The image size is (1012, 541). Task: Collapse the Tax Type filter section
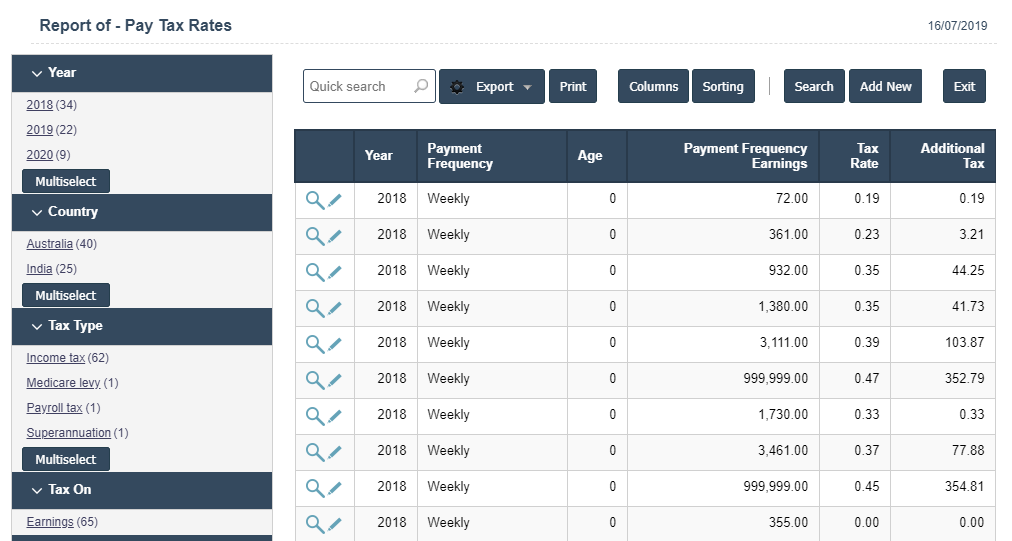click(x=38, y=326)
